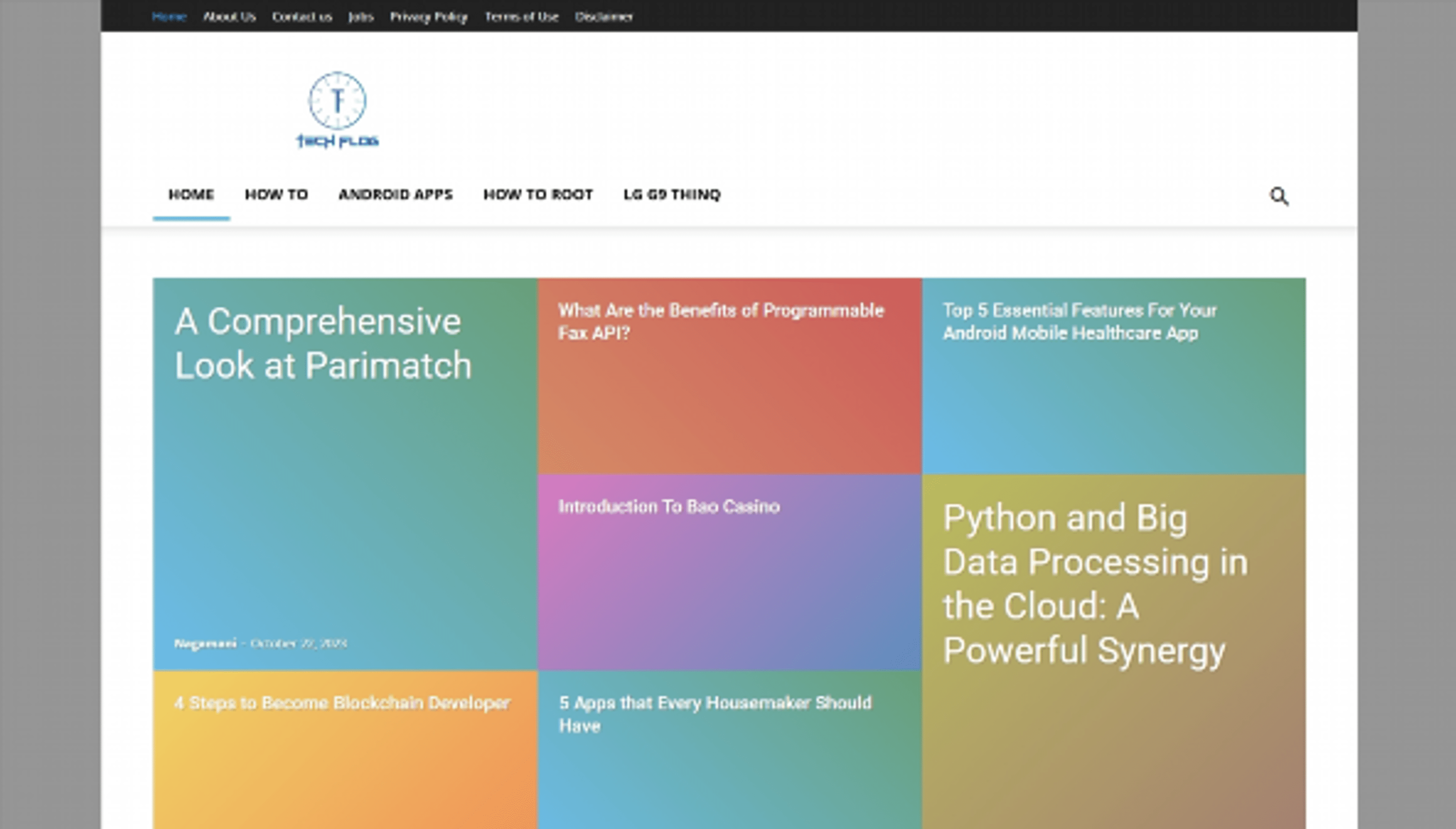Visit the Jobs page

click(x=361, y=17)
